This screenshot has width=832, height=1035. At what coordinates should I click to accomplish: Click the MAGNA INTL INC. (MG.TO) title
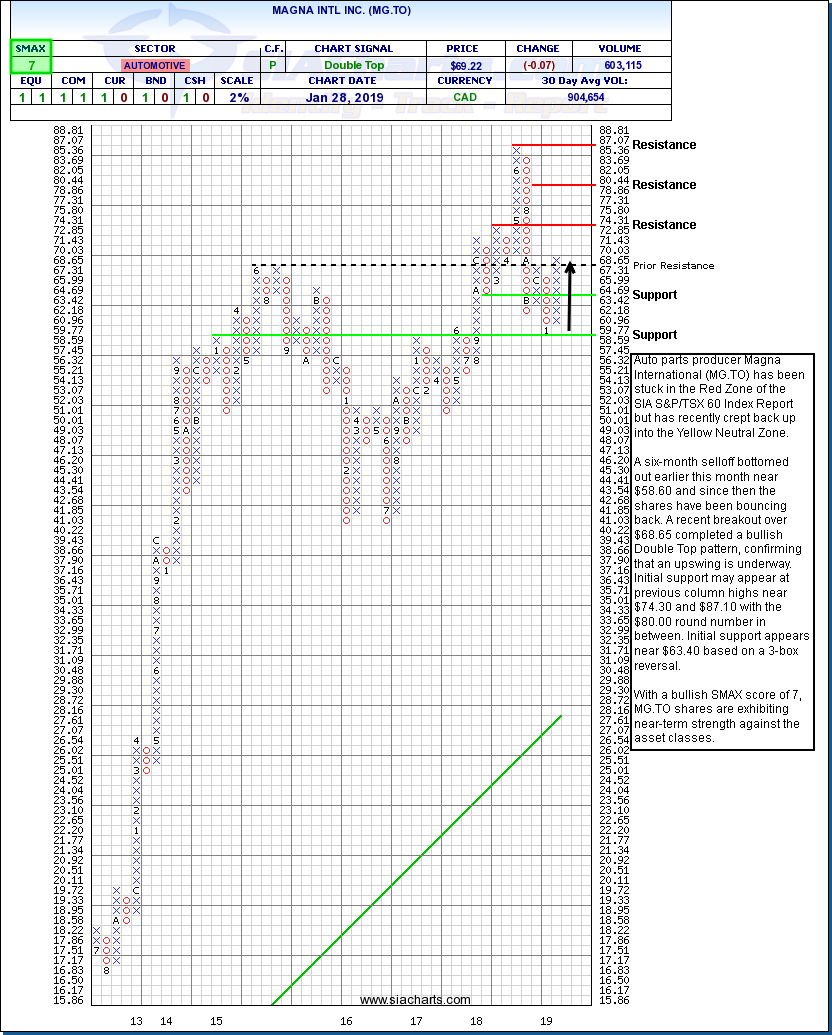click(x=340, y=9)
